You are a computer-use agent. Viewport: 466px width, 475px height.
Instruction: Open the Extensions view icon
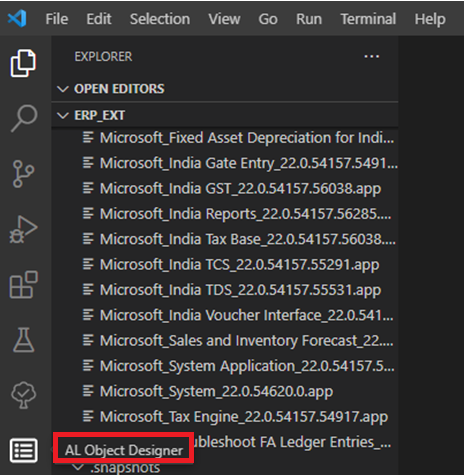[24, 285]
